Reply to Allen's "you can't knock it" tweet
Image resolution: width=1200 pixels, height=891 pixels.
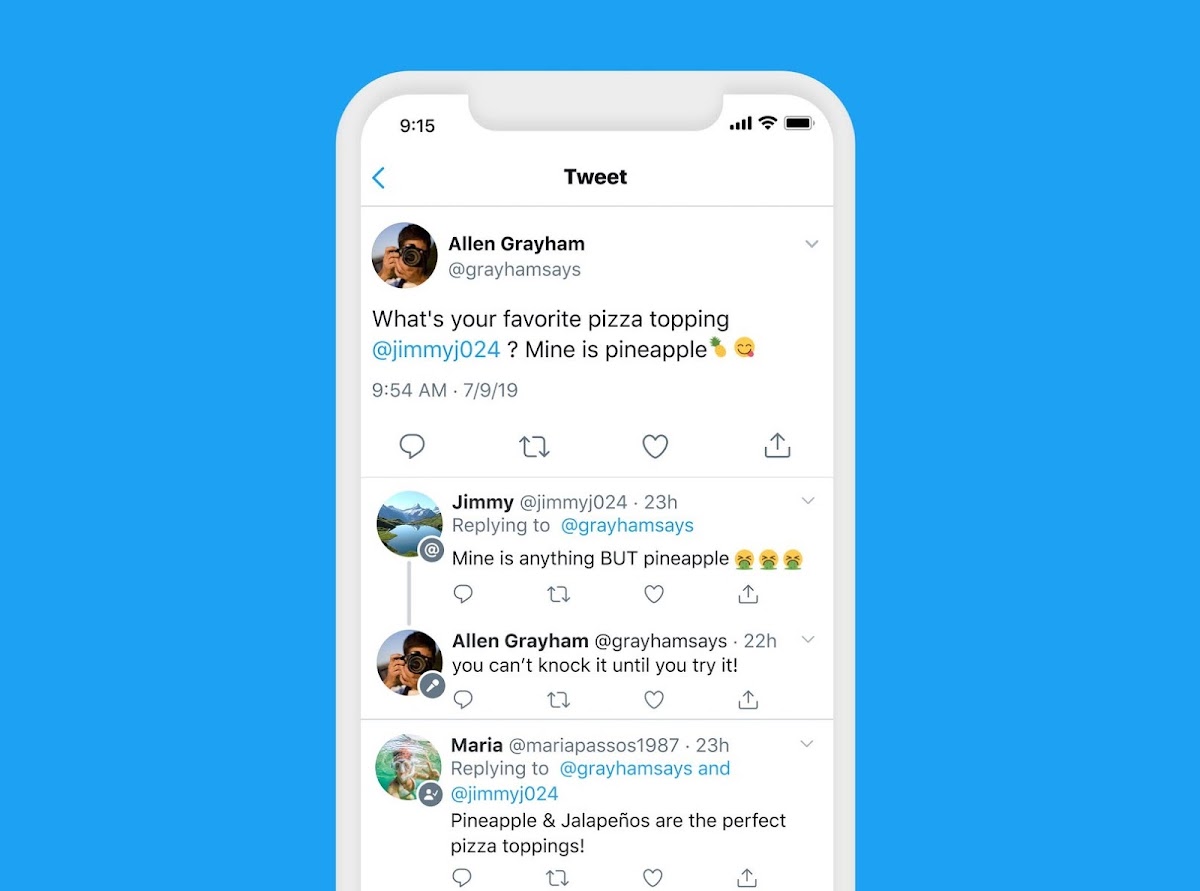tap(463, 699)
